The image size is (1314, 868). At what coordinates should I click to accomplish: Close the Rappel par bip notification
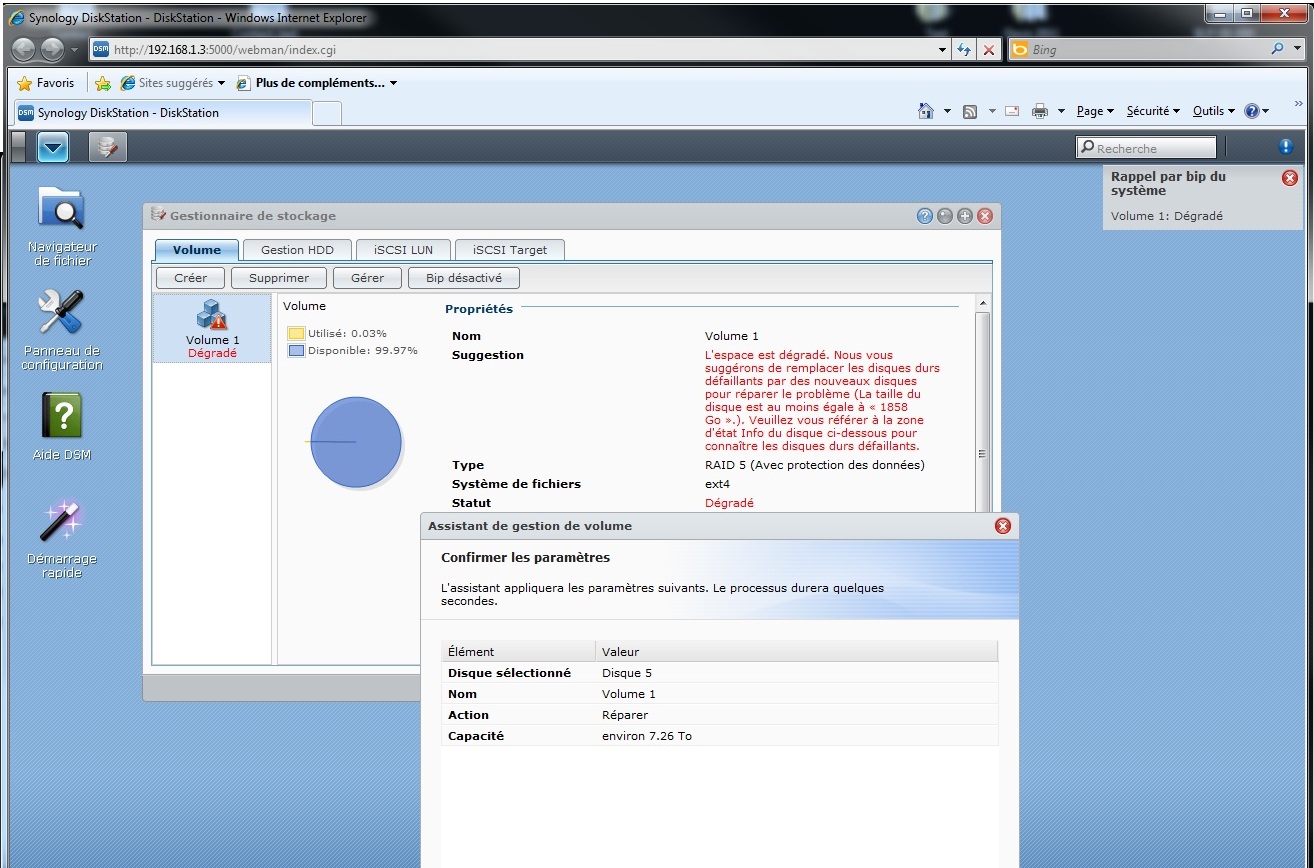pyautogui.click(x=1289, y=178)
